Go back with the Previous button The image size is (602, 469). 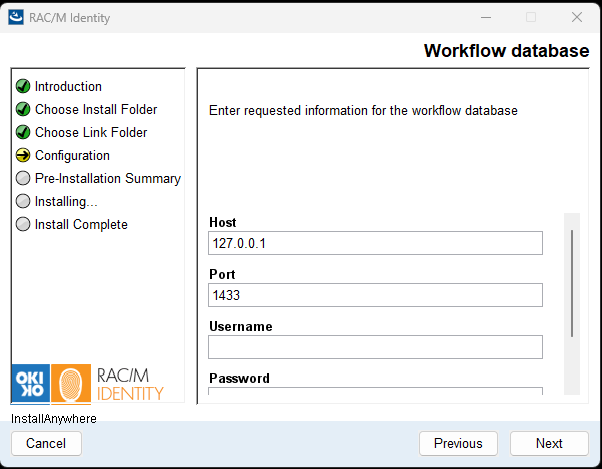tap(458, 443)
